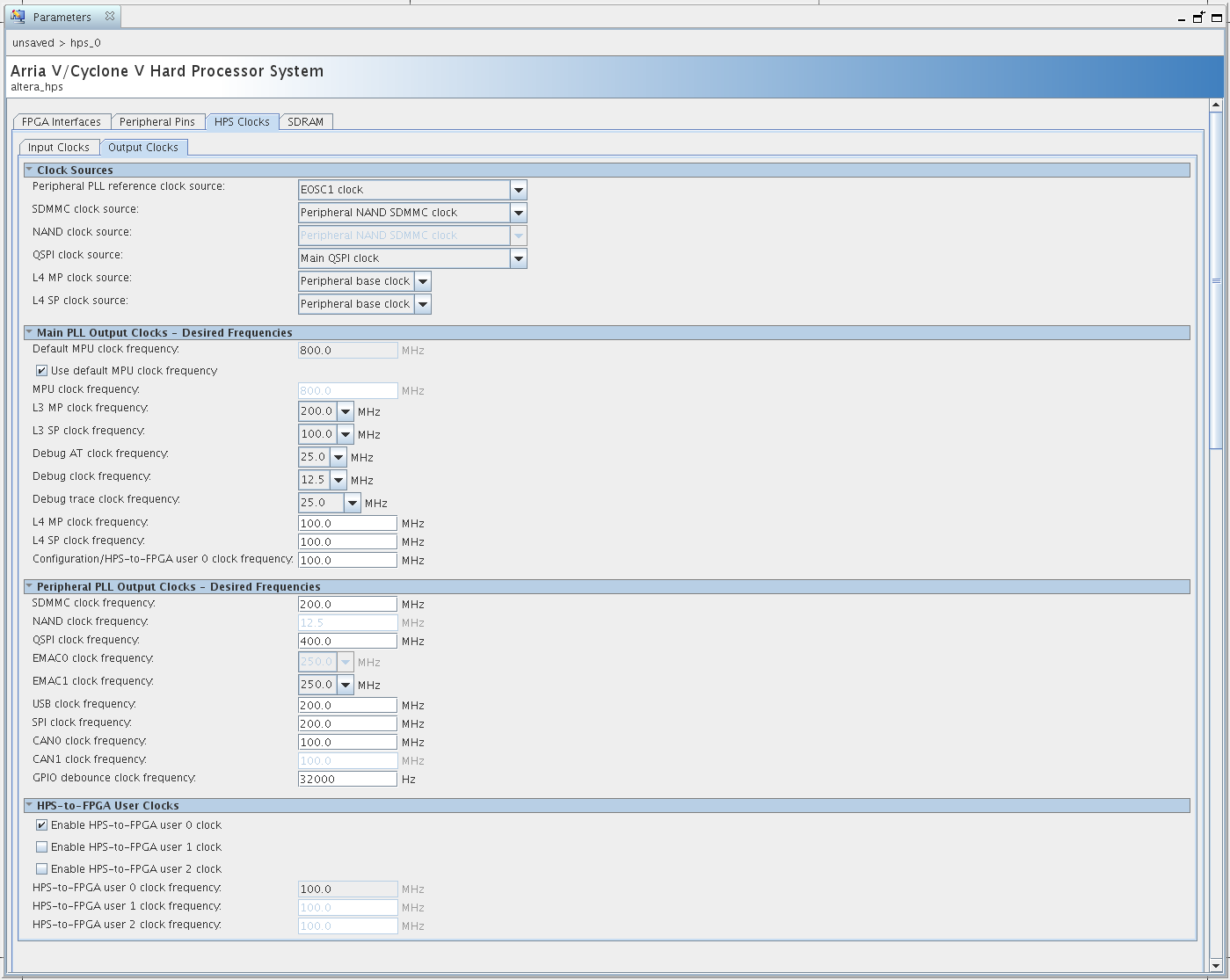
Task: Open L4 SP clock source dropdown
Action: pyautogui.click(x=423, y=304)
